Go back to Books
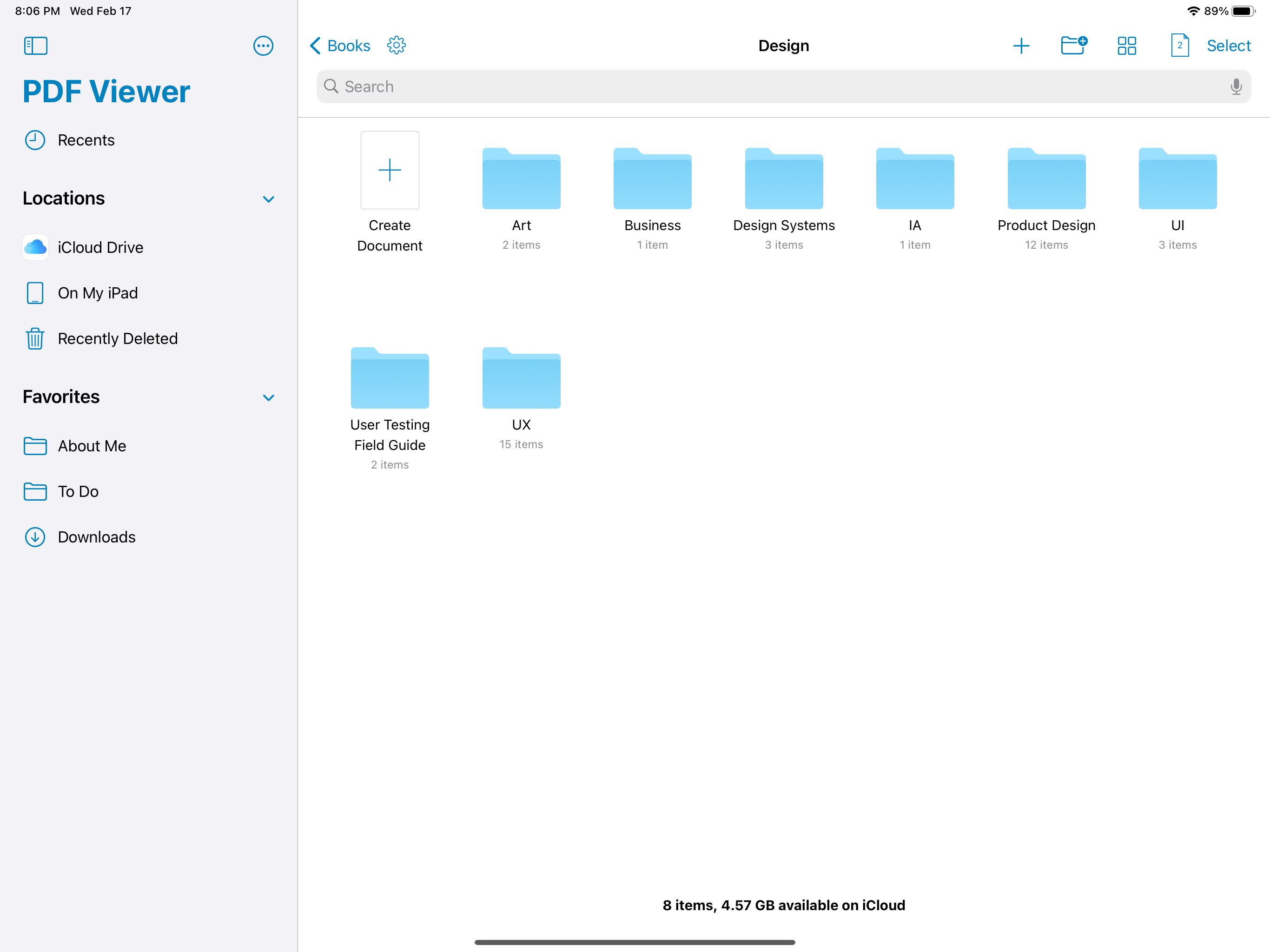 pos(340,46)
